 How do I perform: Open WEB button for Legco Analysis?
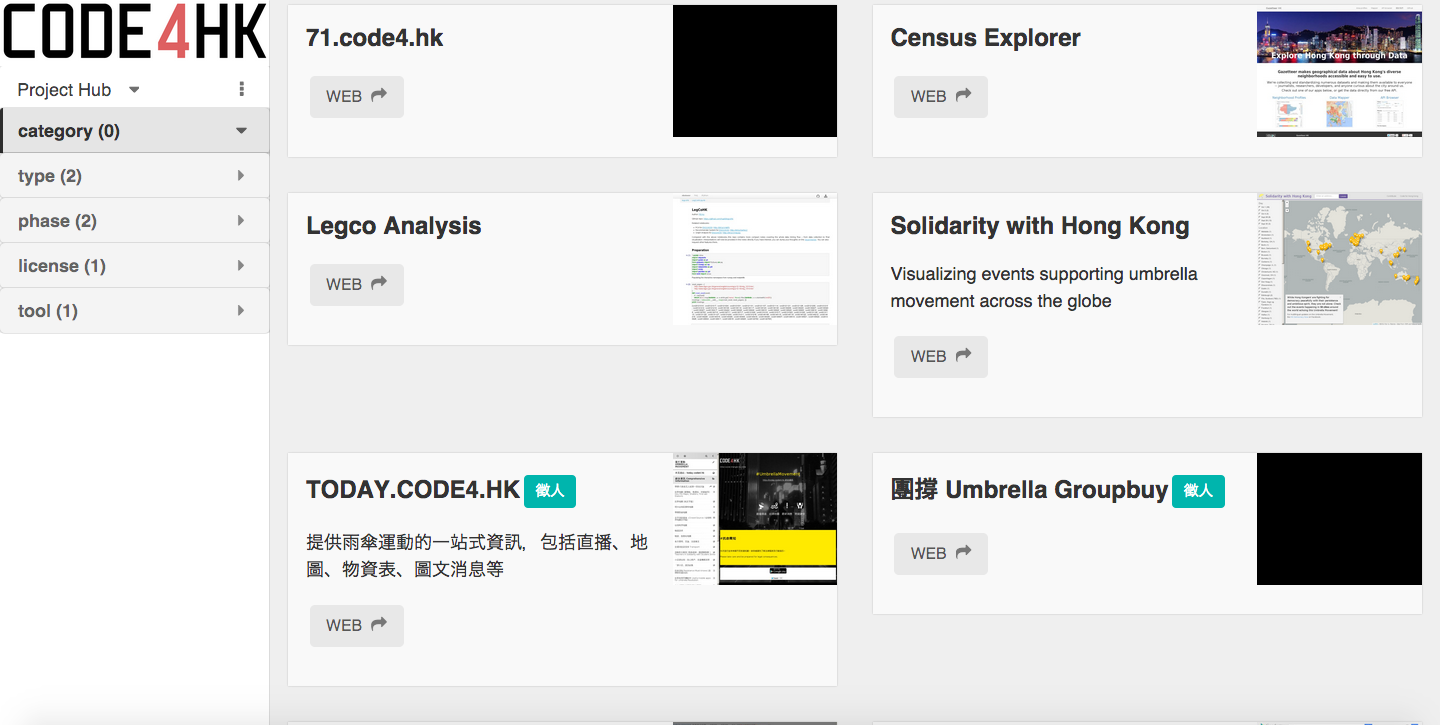tap(357, 285)
